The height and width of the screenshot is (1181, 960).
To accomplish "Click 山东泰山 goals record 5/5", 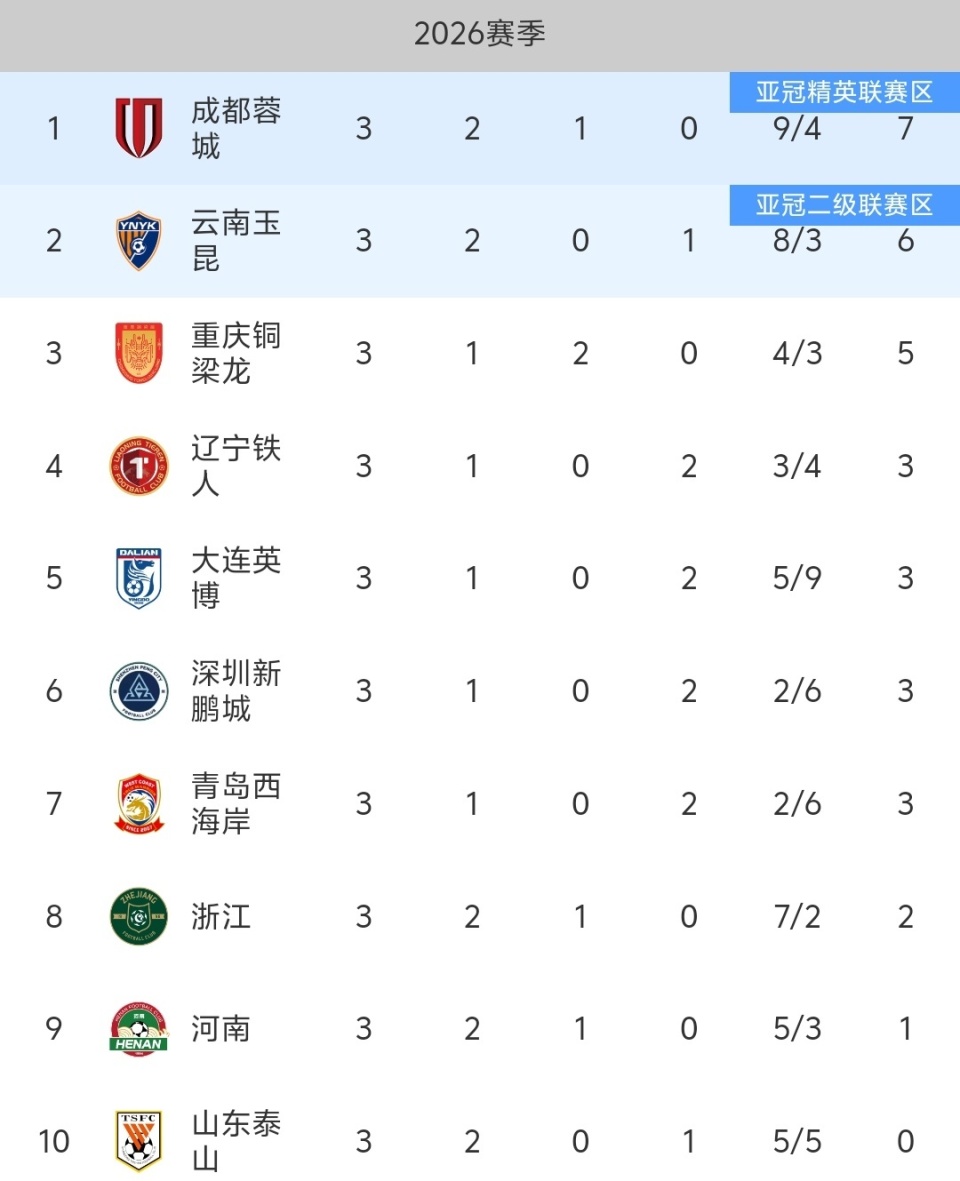I will point(797,1141).
